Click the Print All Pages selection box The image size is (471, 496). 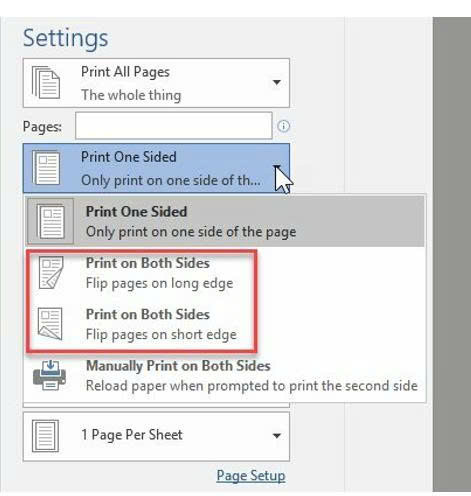[156, 83]
